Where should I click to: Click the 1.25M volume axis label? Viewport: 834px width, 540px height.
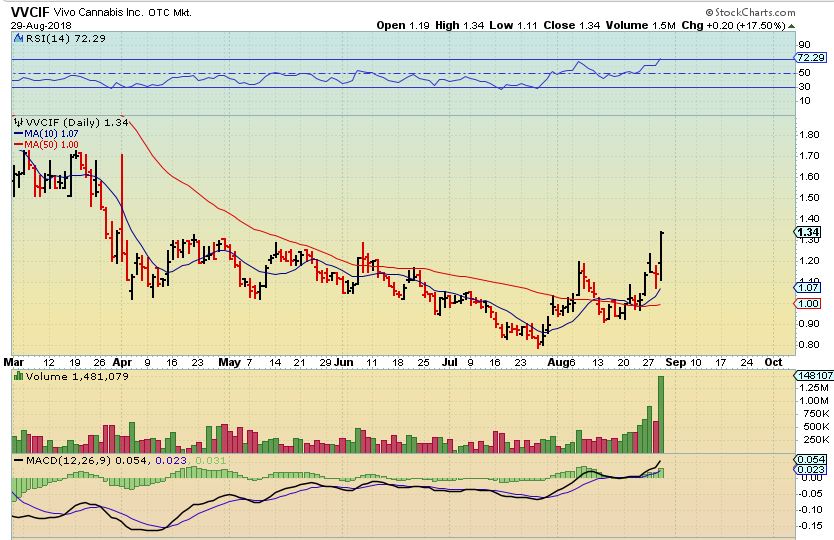click(814, 388)
